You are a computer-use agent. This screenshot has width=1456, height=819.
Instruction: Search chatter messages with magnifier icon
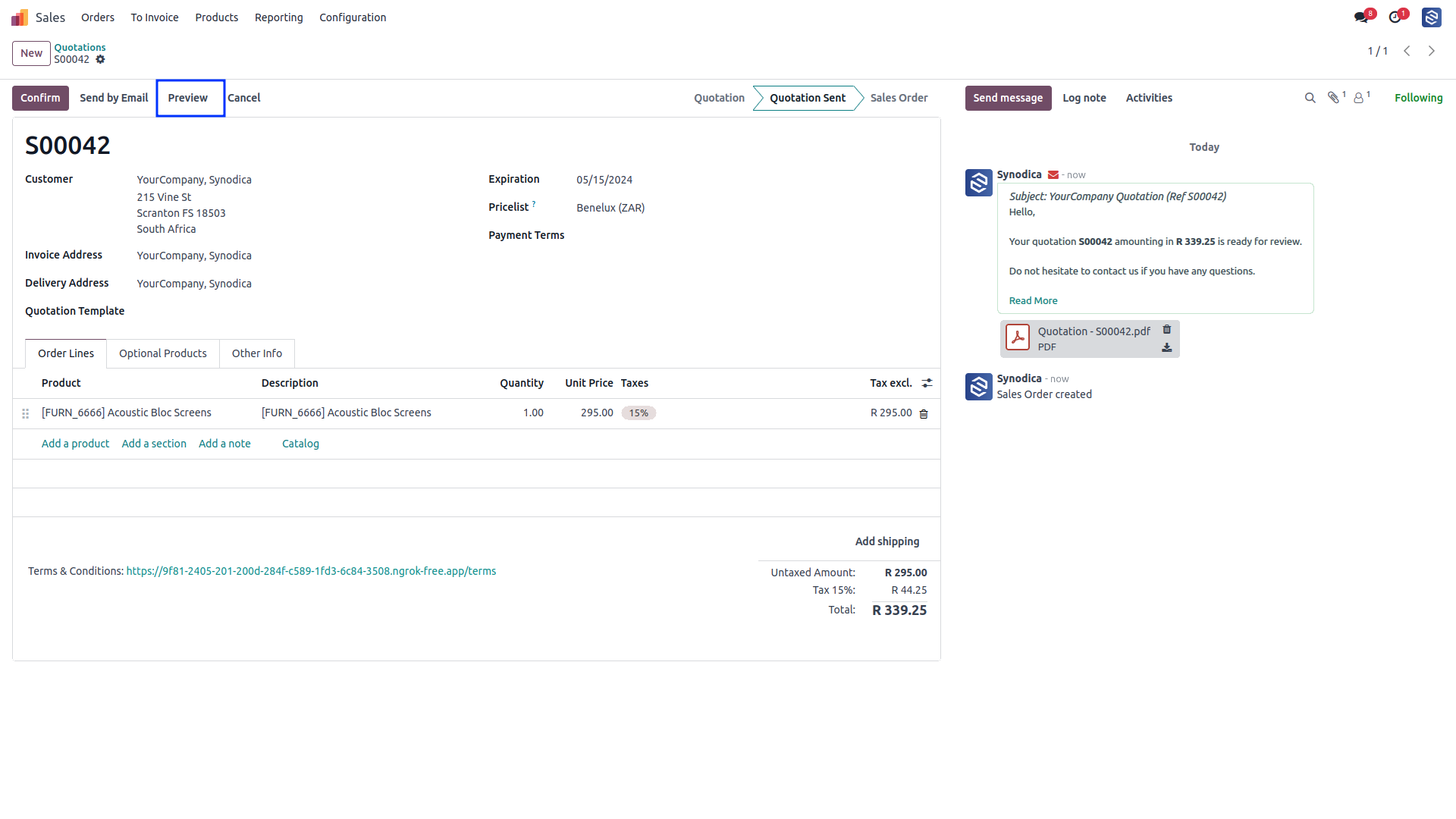tap(1310, 98)
